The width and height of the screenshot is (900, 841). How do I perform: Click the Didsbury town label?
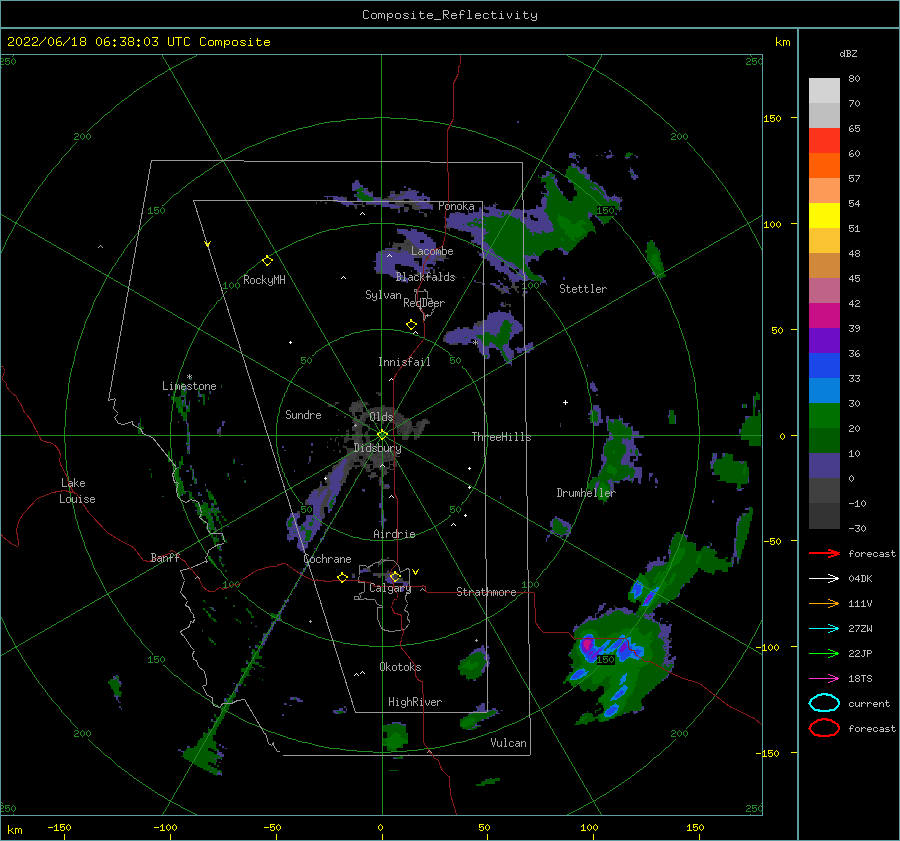click(377, 448)
